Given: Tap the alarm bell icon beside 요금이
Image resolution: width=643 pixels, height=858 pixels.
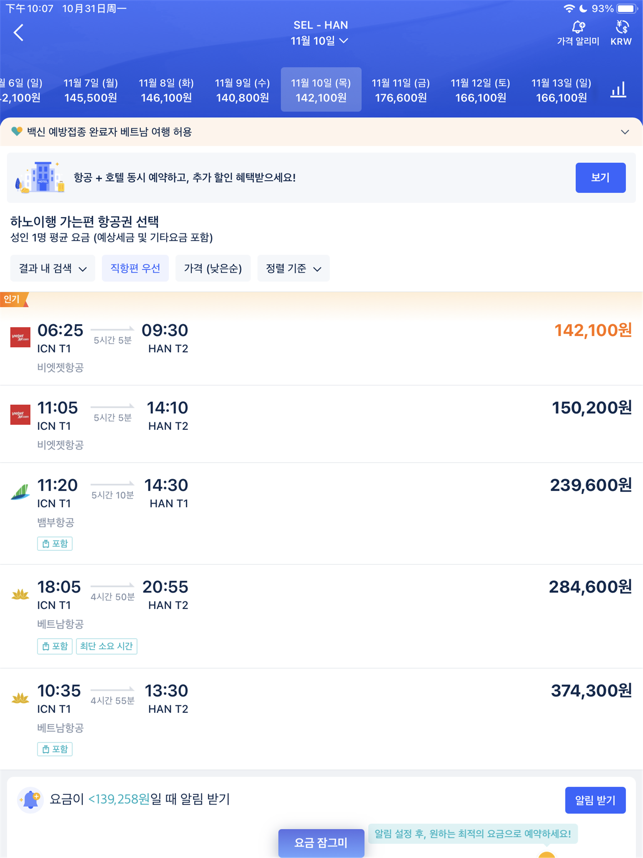Looking at the screenshot, I should 30,800.
